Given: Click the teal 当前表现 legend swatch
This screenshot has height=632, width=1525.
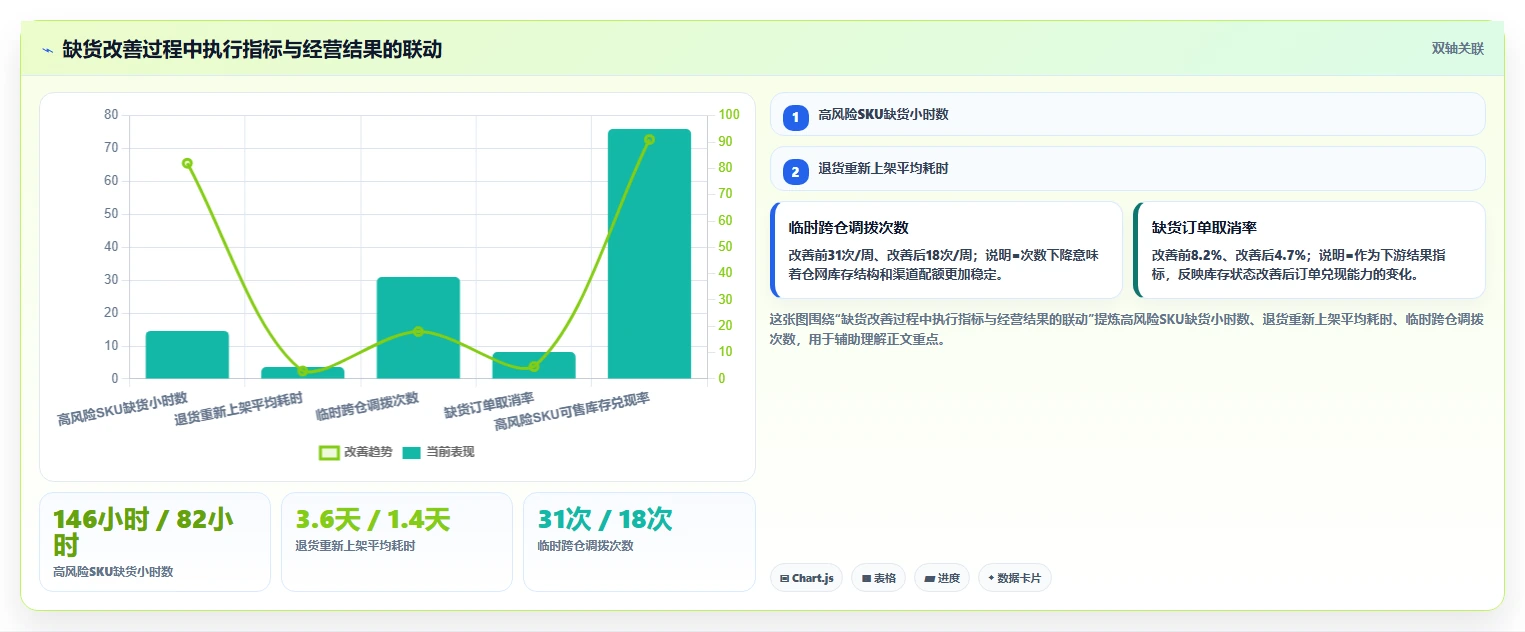Looking at the screenshot, I should 412,453.
